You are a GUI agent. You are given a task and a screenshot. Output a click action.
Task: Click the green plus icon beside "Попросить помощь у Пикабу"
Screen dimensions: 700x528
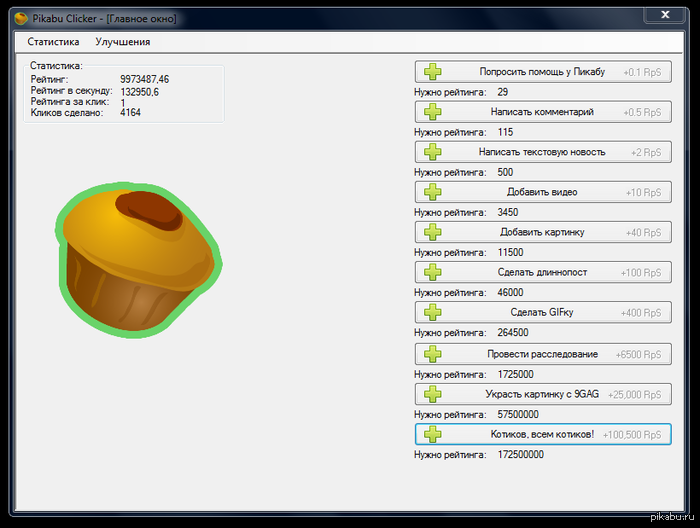click(432, 72)
